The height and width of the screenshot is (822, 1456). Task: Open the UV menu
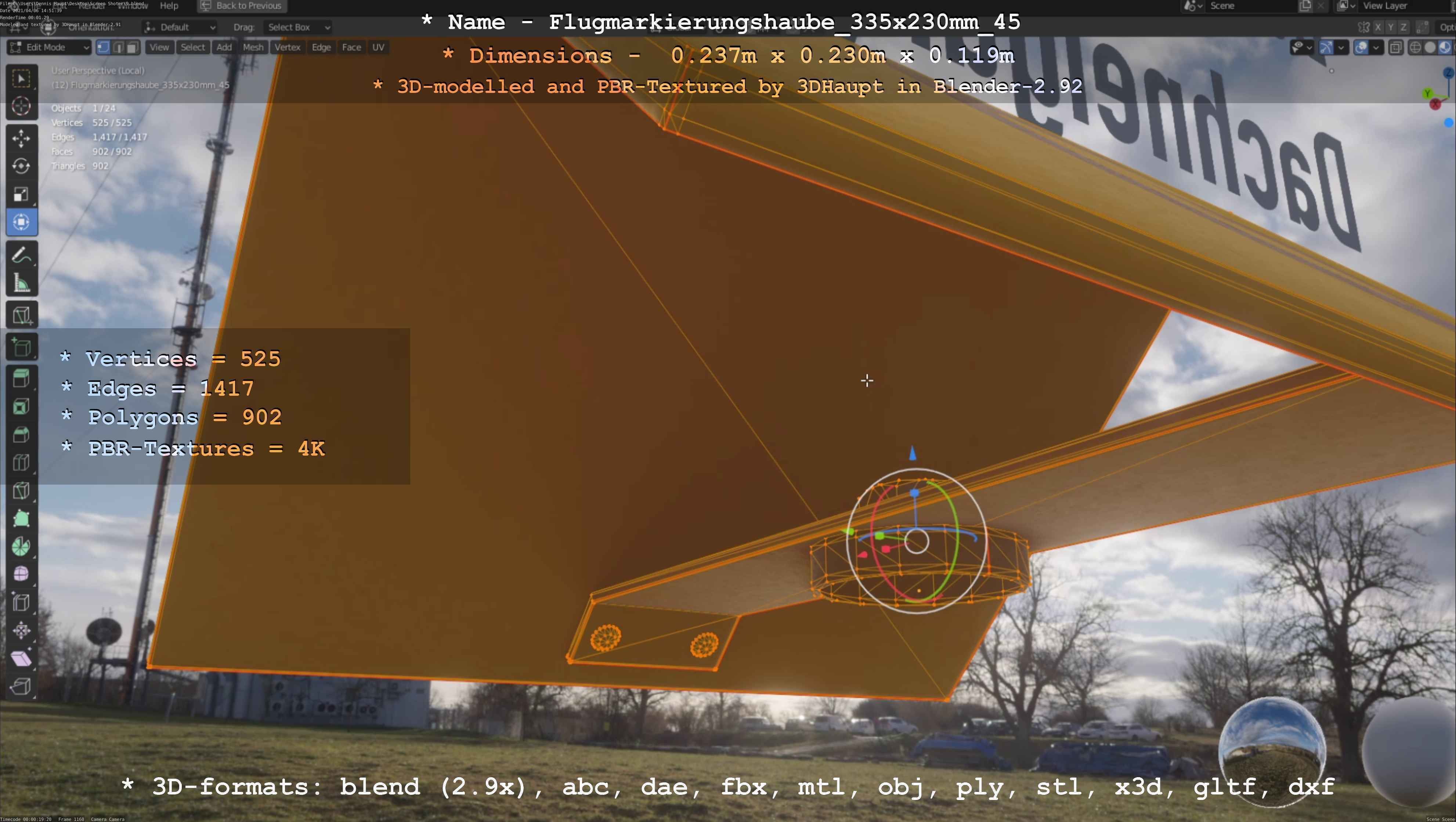pos(378,47)
